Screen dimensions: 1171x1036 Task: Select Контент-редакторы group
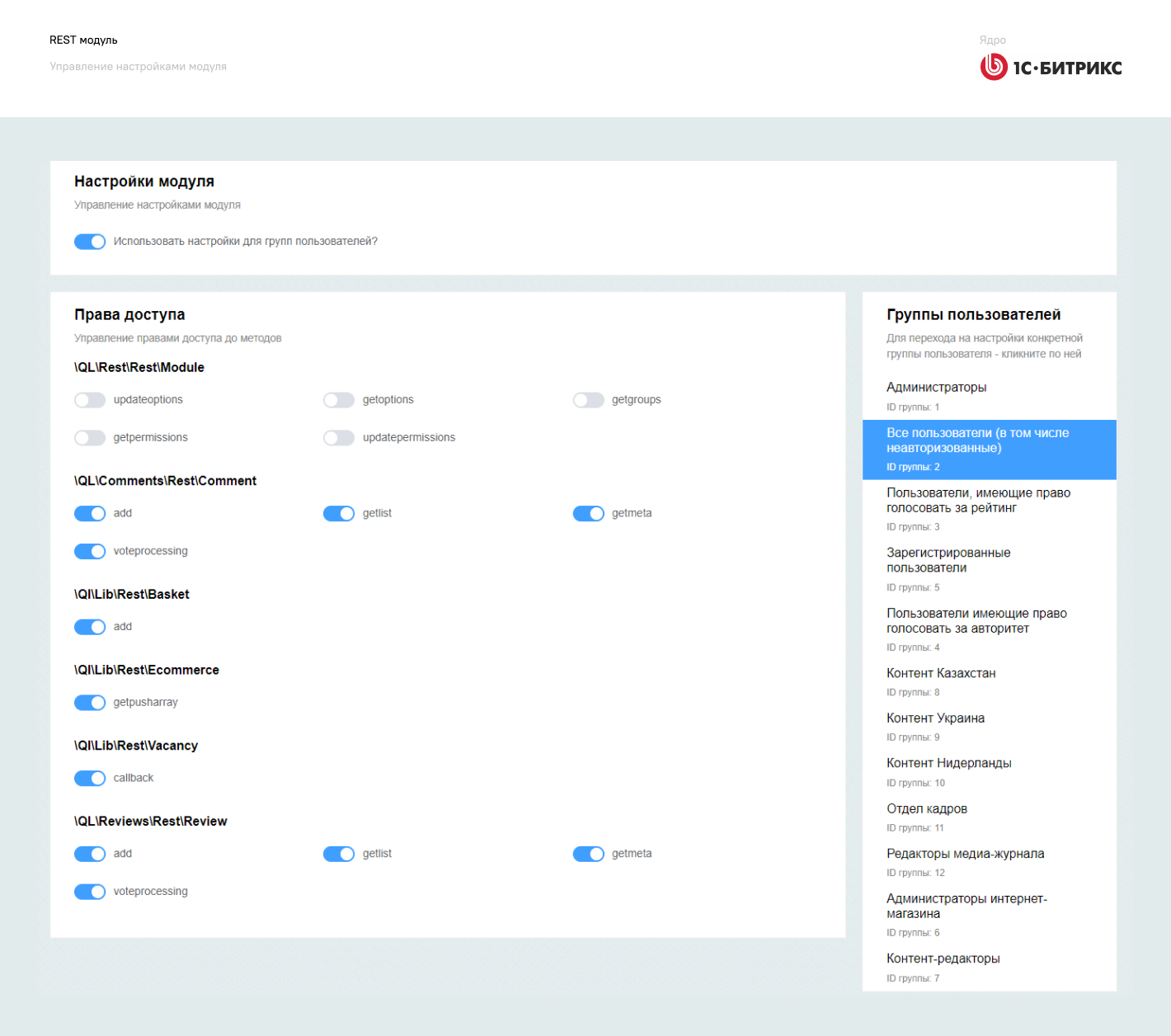[943, 958]
